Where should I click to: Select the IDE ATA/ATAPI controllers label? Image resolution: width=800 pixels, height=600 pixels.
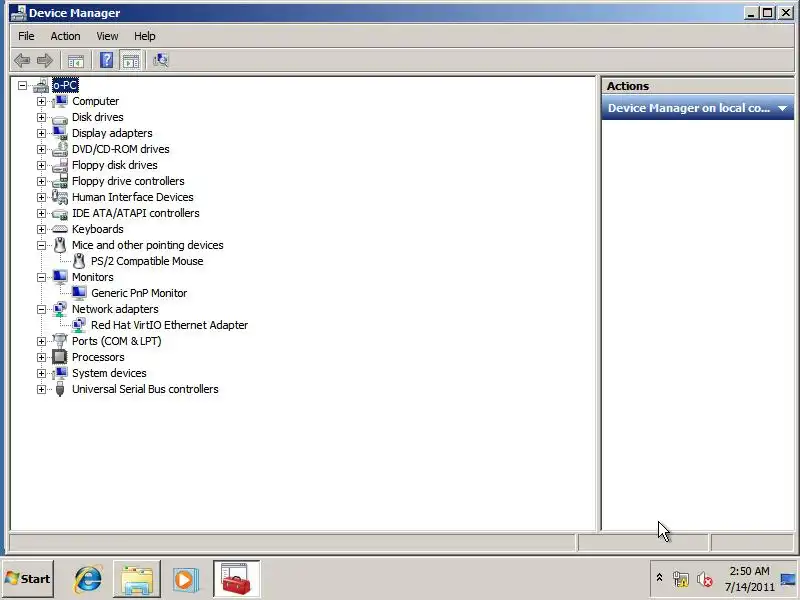[x=136, y=213]
